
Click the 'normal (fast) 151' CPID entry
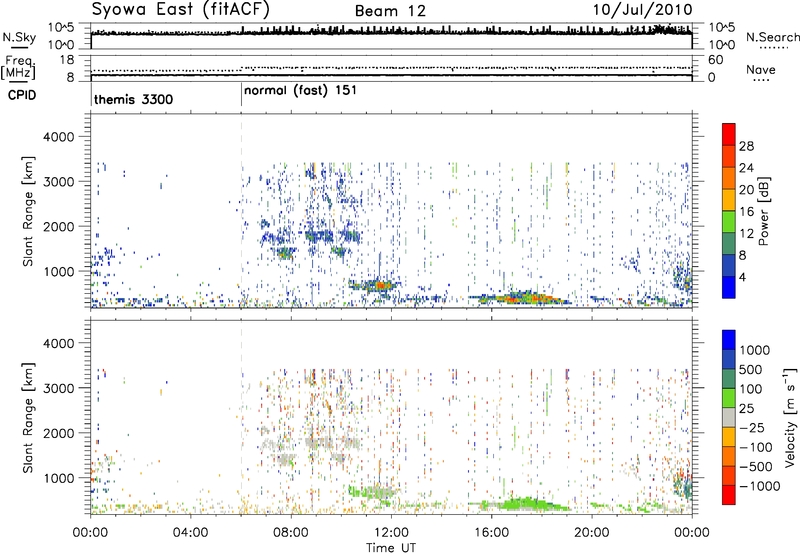[x=300, y=91]
